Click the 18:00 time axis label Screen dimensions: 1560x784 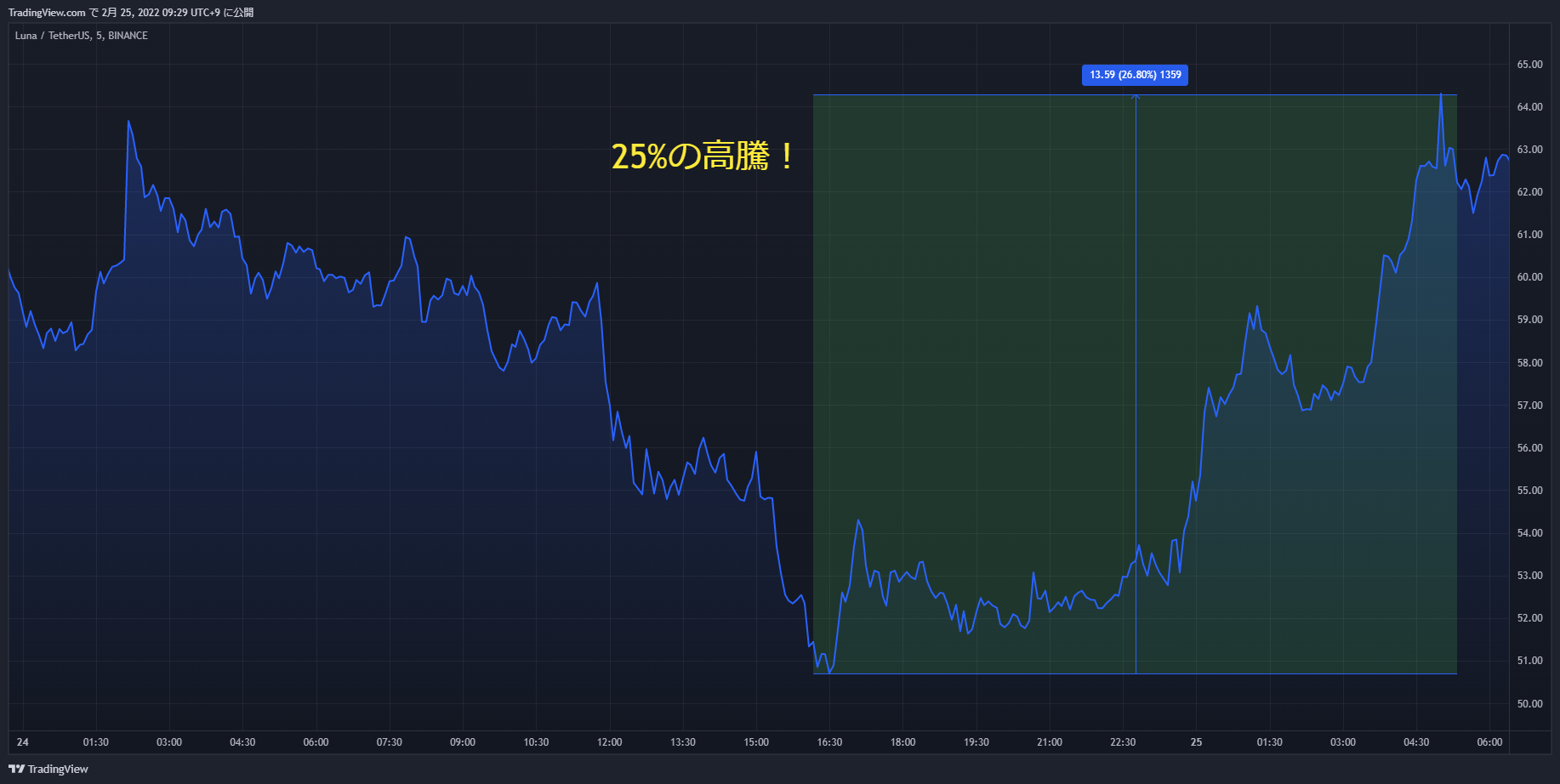pyautogui.click(x=903, y=742)
